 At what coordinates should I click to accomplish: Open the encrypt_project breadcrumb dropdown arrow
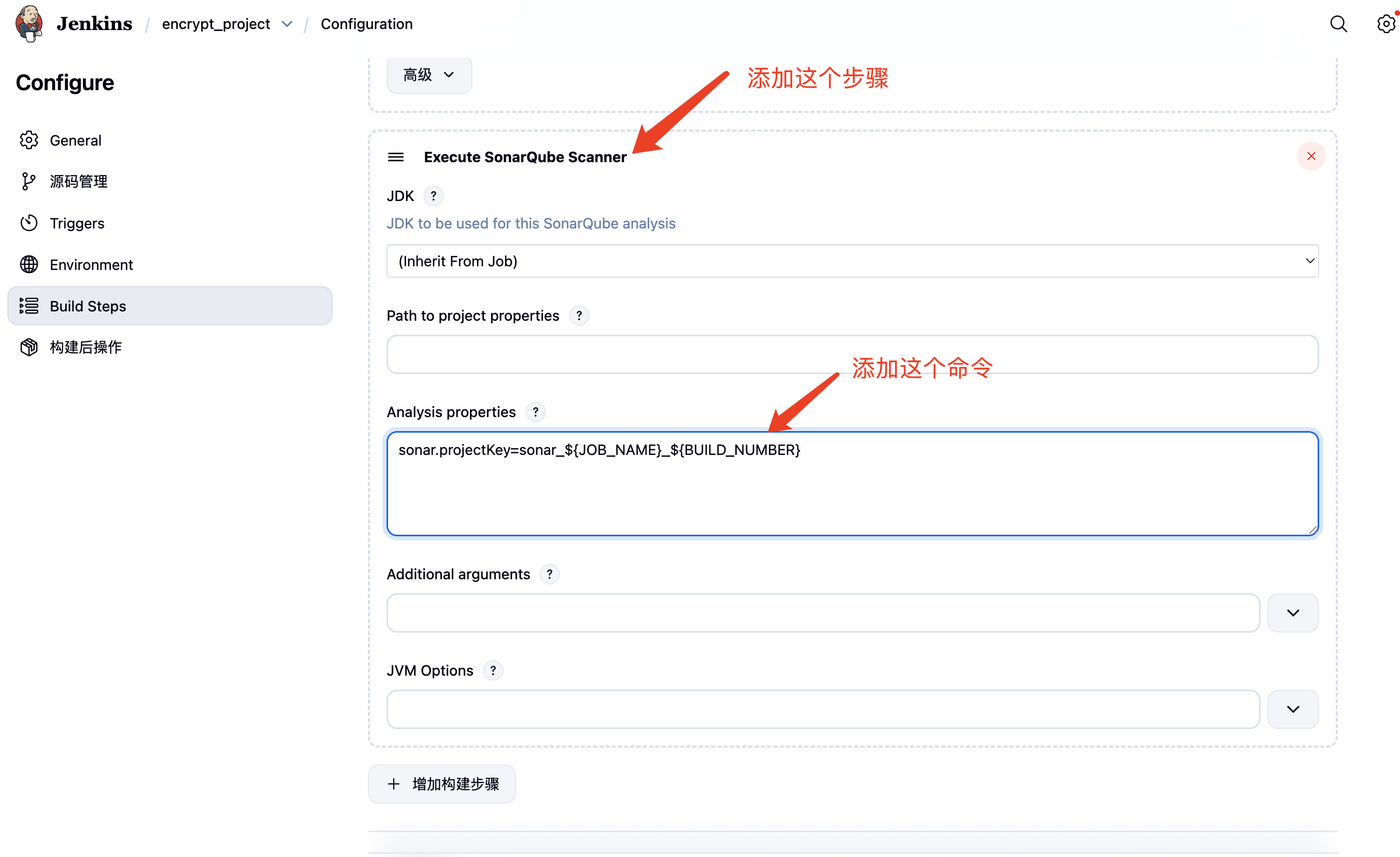click(x=288, y=24)
